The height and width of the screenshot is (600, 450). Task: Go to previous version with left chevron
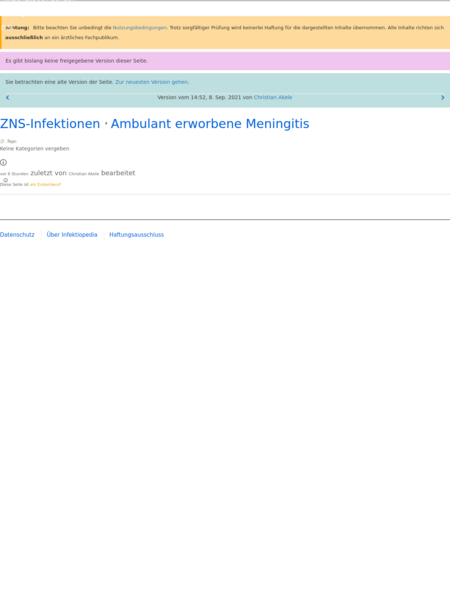pos(7,98)
